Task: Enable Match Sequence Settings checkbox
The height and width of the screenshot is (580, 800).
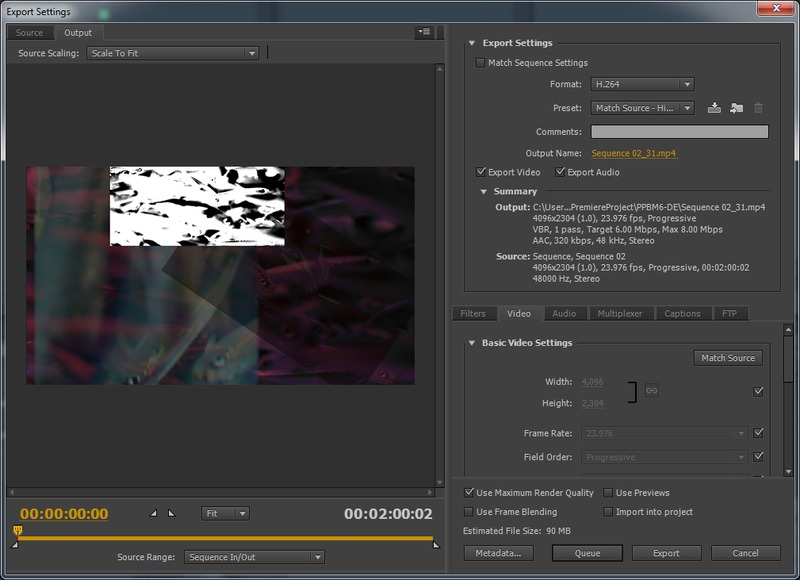Action: [x=481, y=63]
